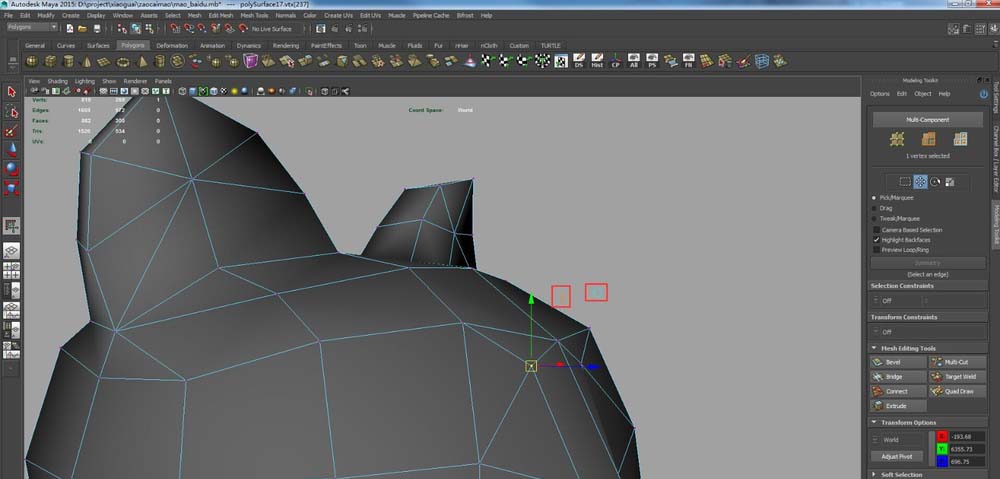Open the Edit Mesh menu
The height and width of the screenshot is (479, 1000).
[x=221, y=15]
